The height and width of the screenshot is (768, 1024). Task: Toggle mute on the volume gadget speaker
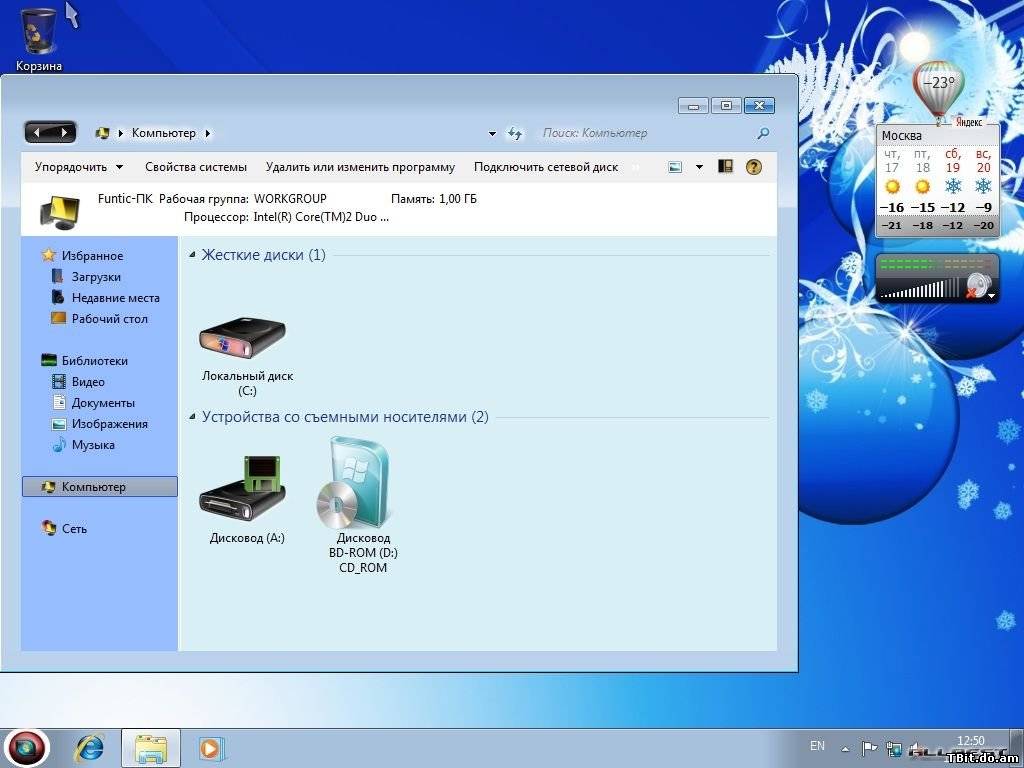tap(976, 286)
